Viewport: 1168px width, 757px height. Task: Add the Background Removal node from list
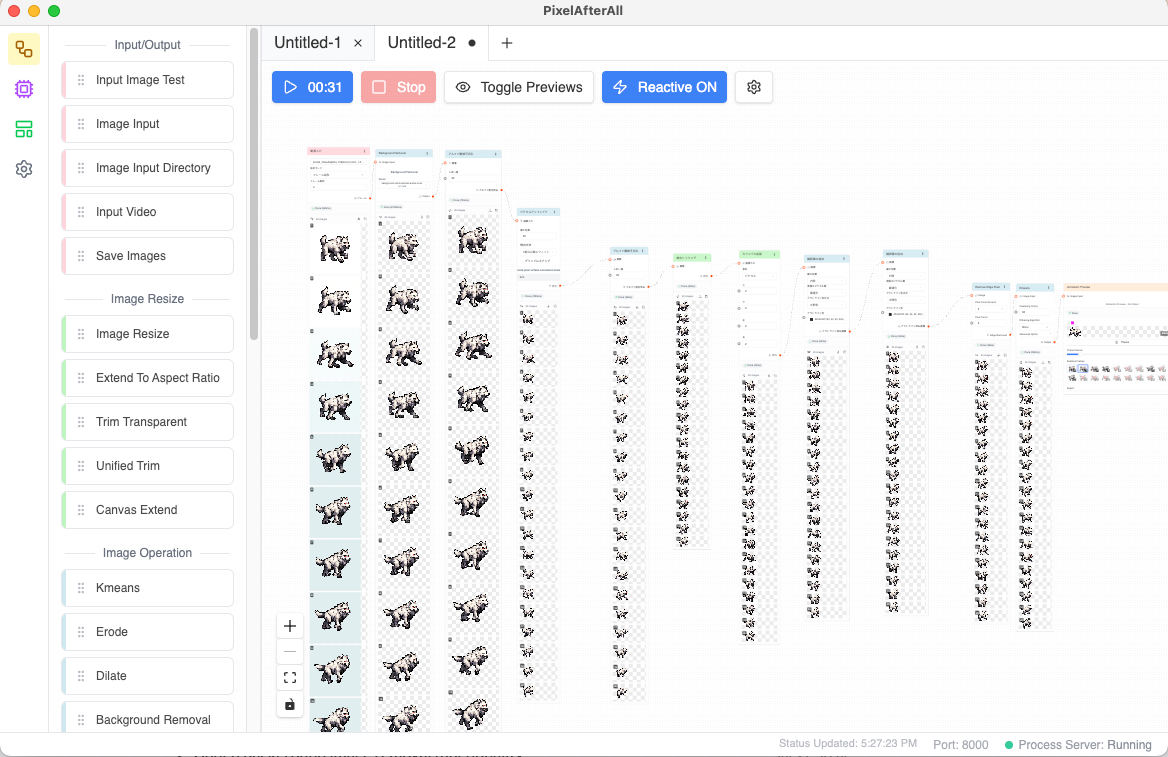pyautogui.click(x=147, y=720)
